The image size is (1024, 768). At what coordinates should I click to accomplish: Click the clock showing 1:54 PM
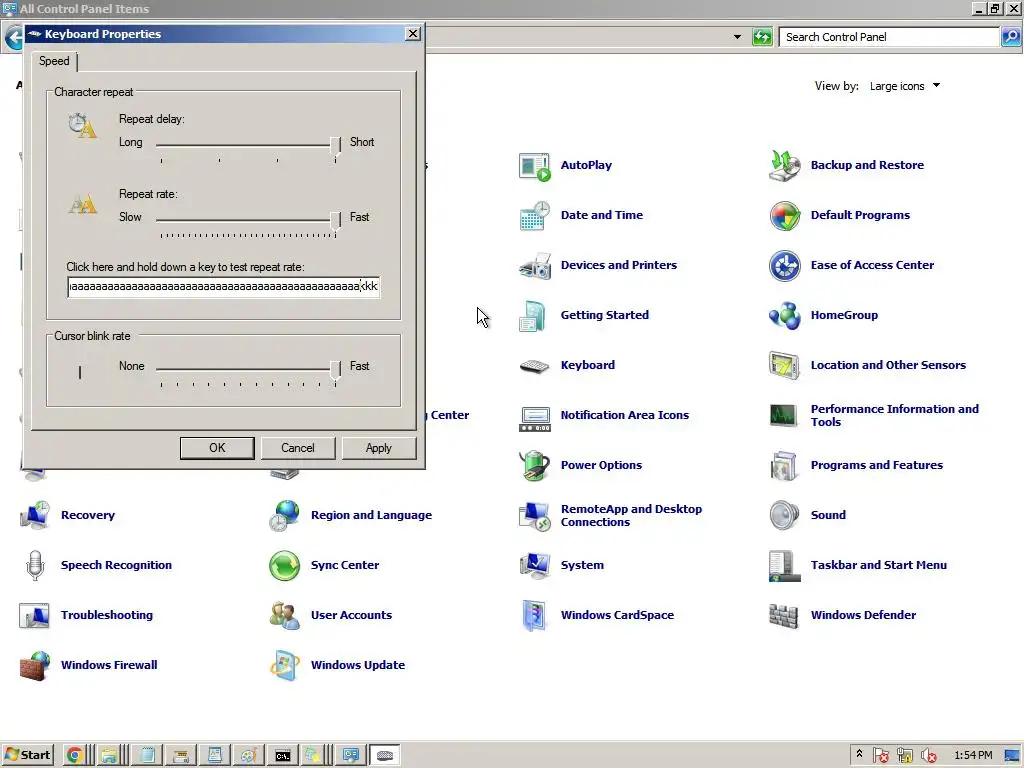973,755
